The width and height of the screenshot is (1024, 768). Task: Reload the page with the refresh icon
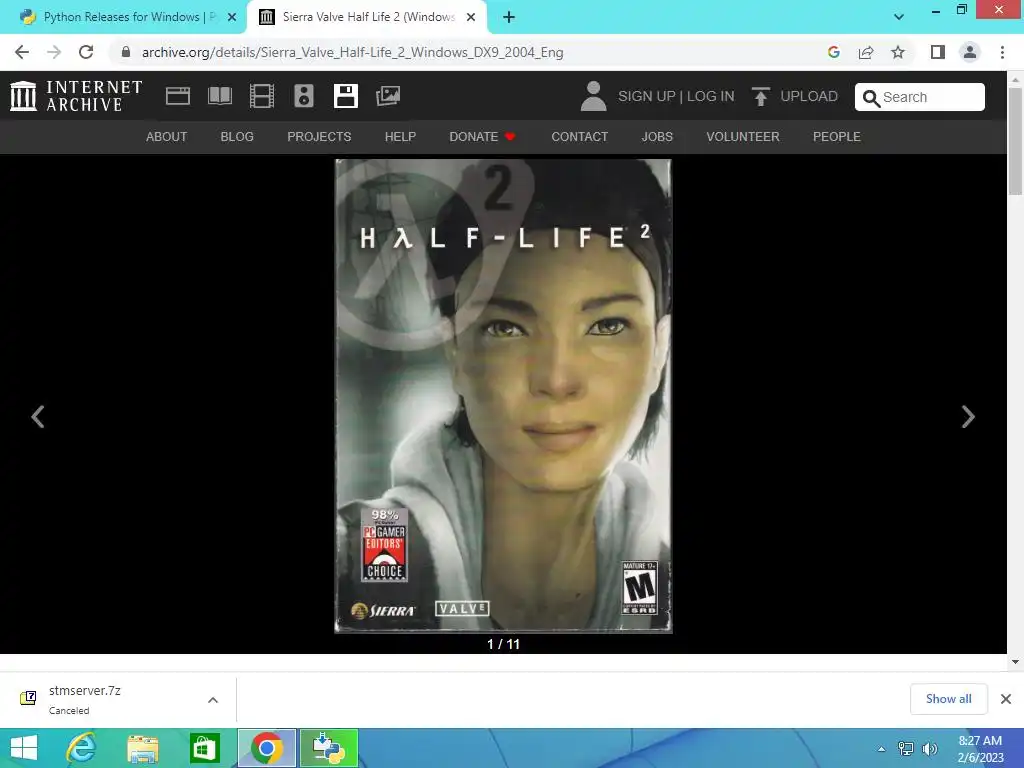86,52
